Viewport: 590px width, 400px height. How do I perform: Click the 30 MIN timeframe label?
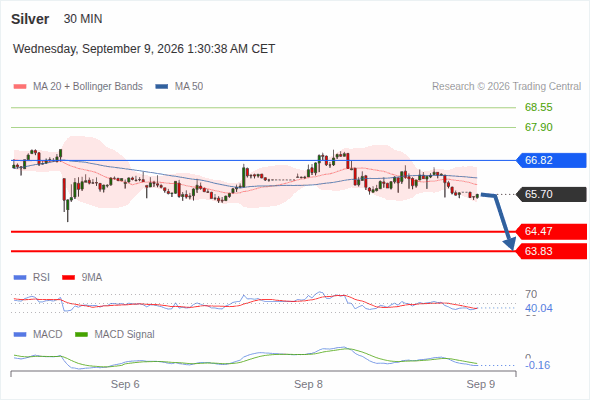(83, 19)
